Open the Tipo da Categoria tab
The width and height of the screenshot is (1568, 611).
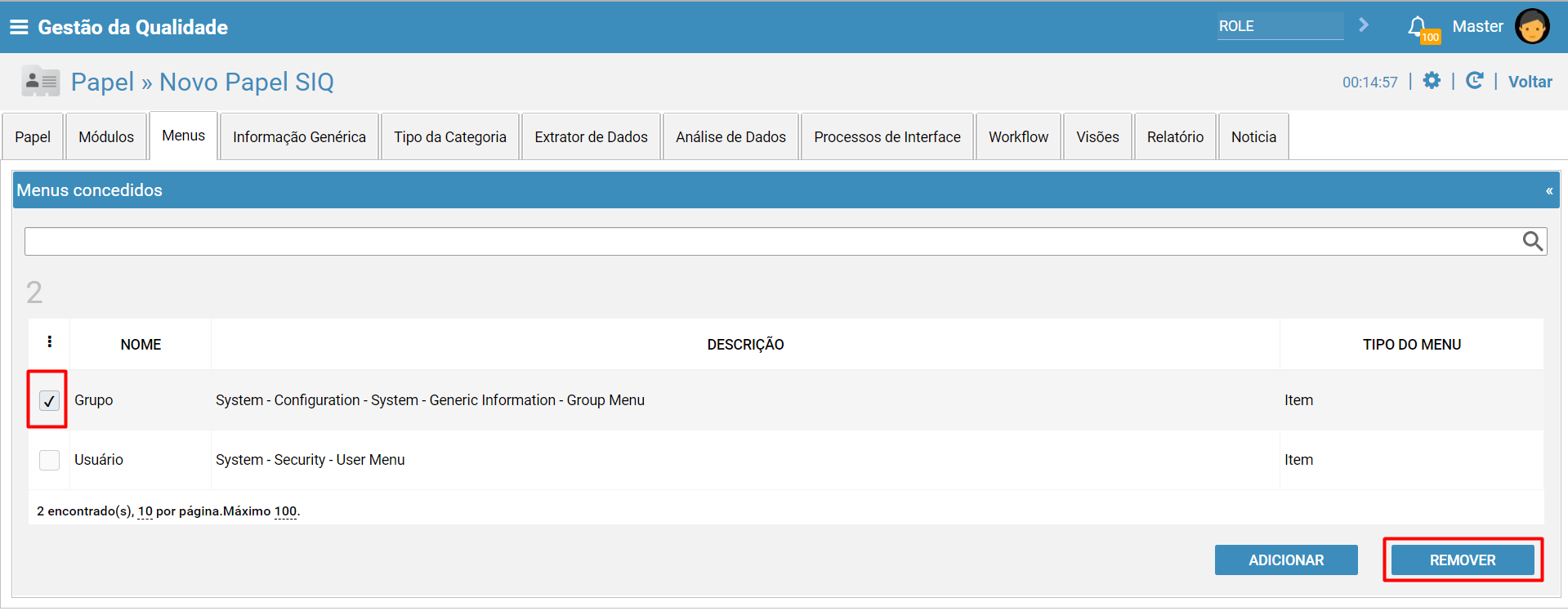click(450, 136)
